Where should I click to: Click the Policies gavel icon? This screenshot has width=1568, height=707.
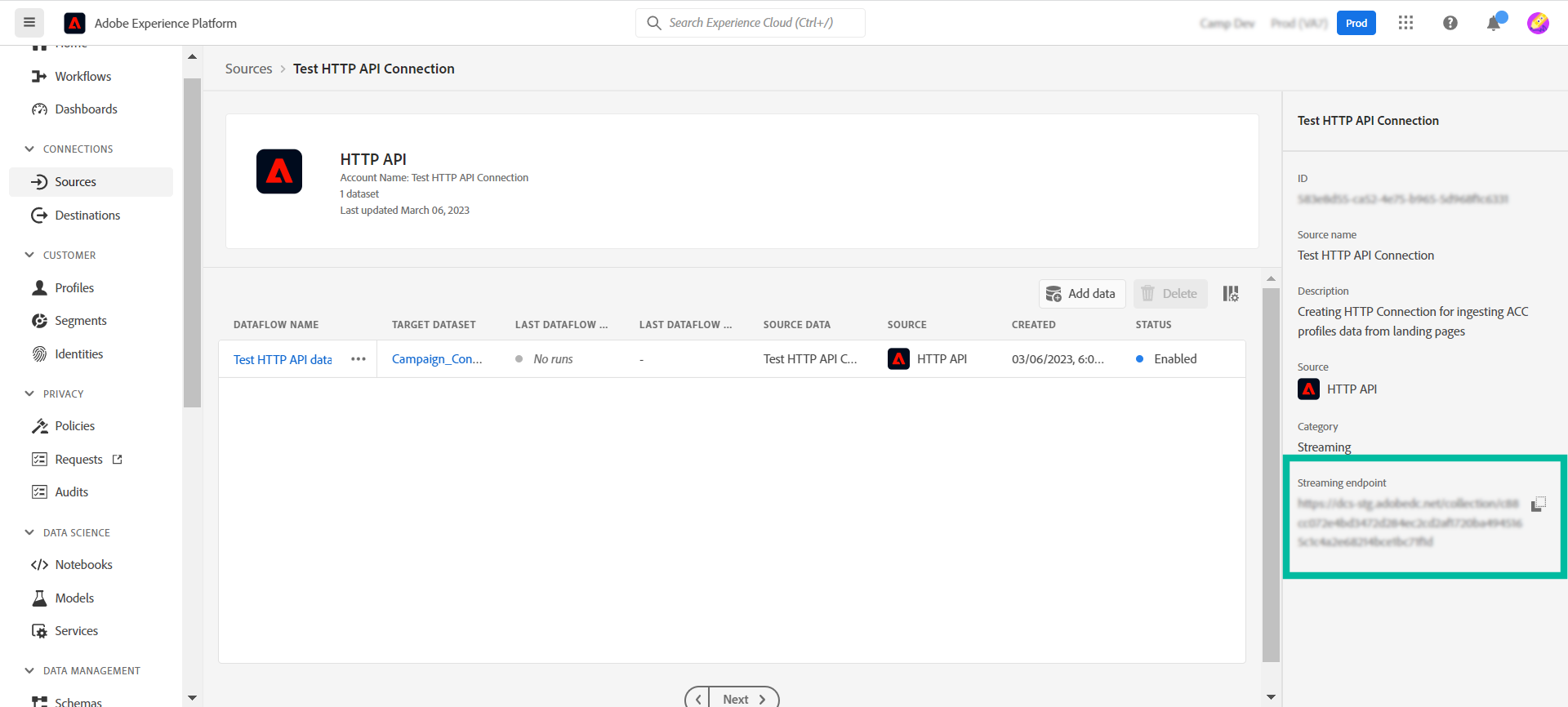39,426
